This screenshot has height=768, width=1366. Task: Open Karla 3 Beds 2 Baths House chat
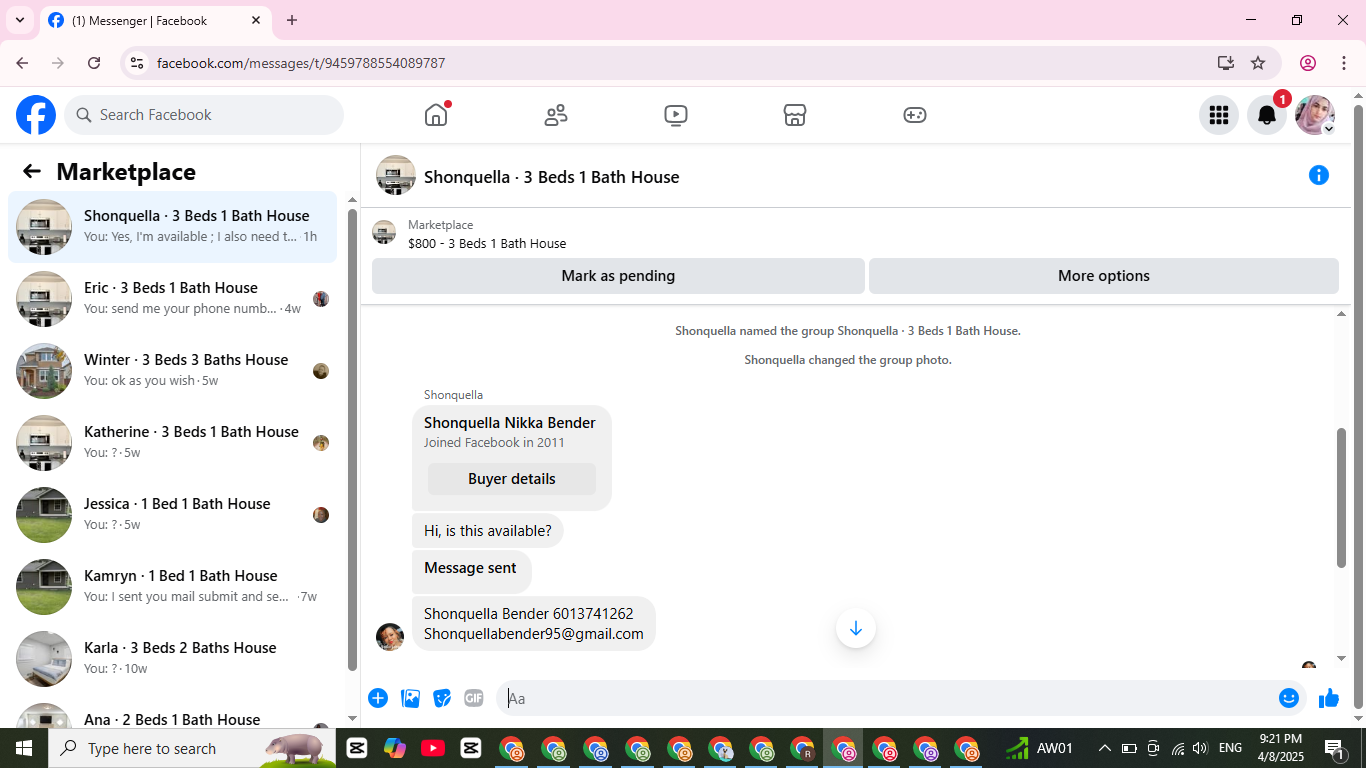pos(173,659)
